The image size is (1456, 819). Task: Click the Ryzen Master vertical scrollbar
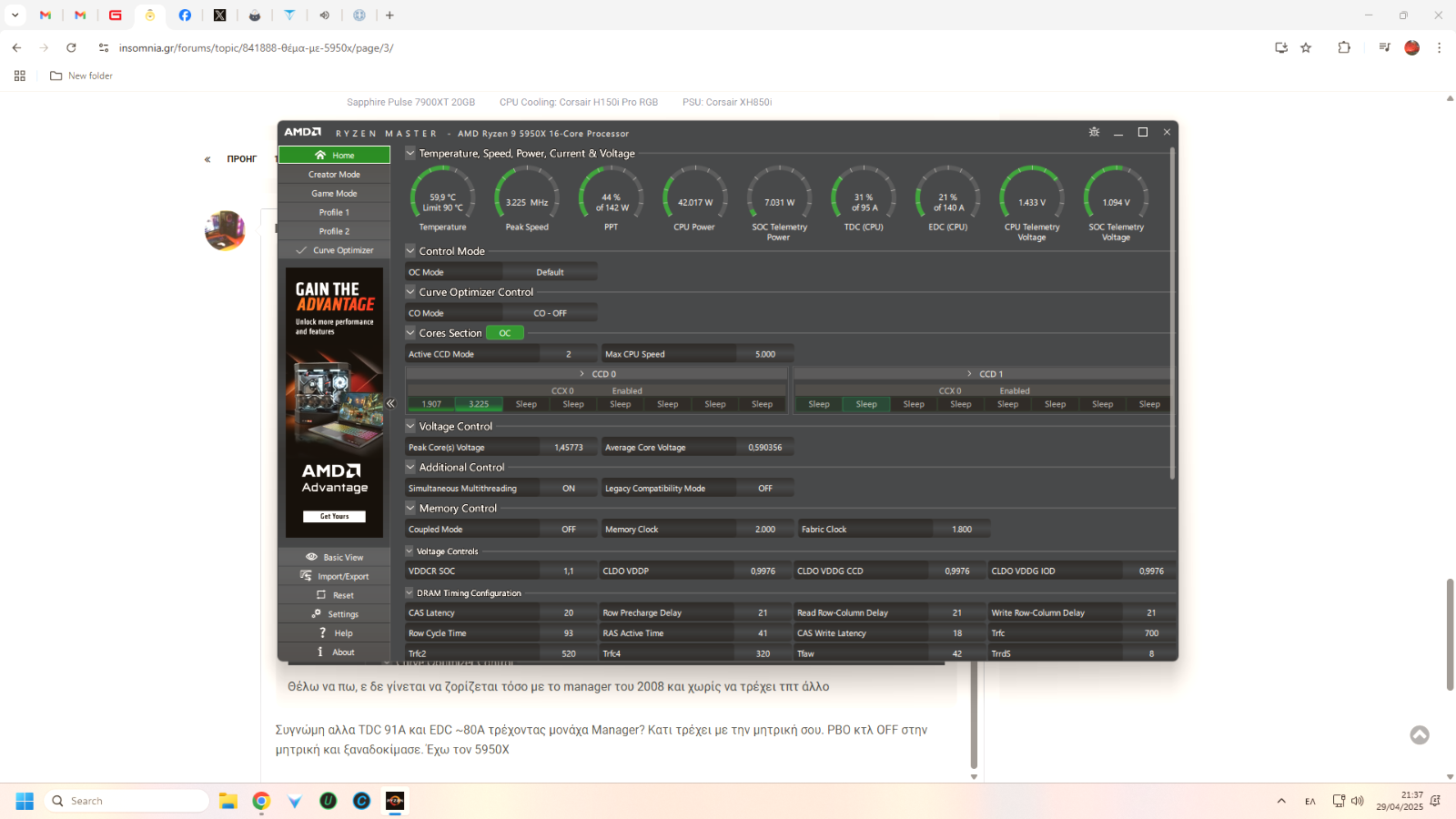pyautogui.click(x=1172, y=314)
